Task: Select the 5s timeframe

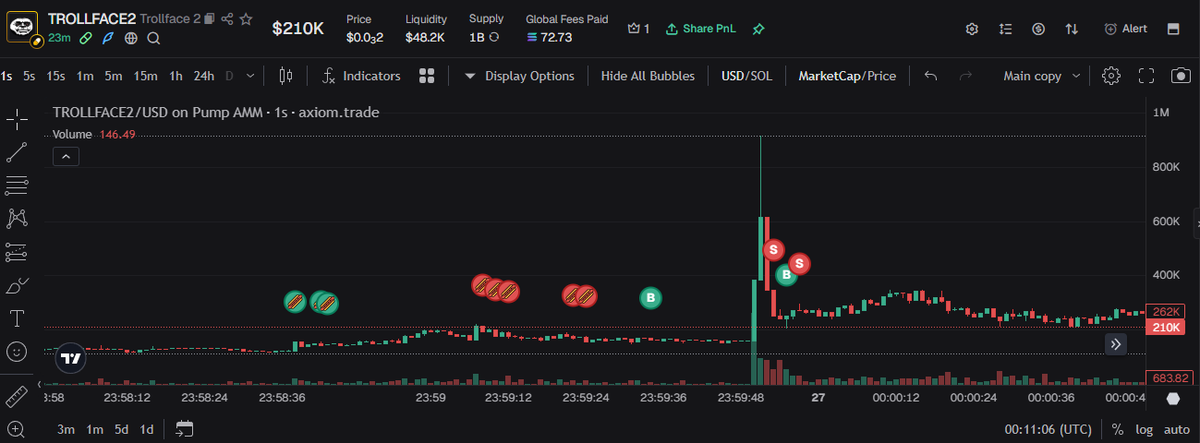Action: click(30, 76)
